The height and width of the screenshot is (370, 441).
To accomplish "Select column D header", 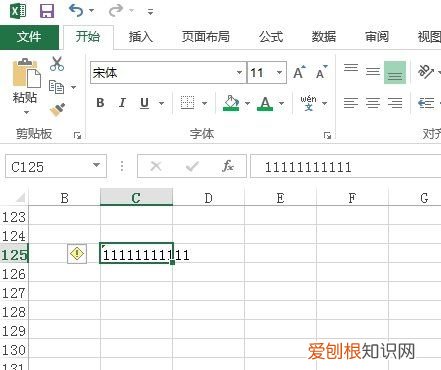I will tap(208, 197).
